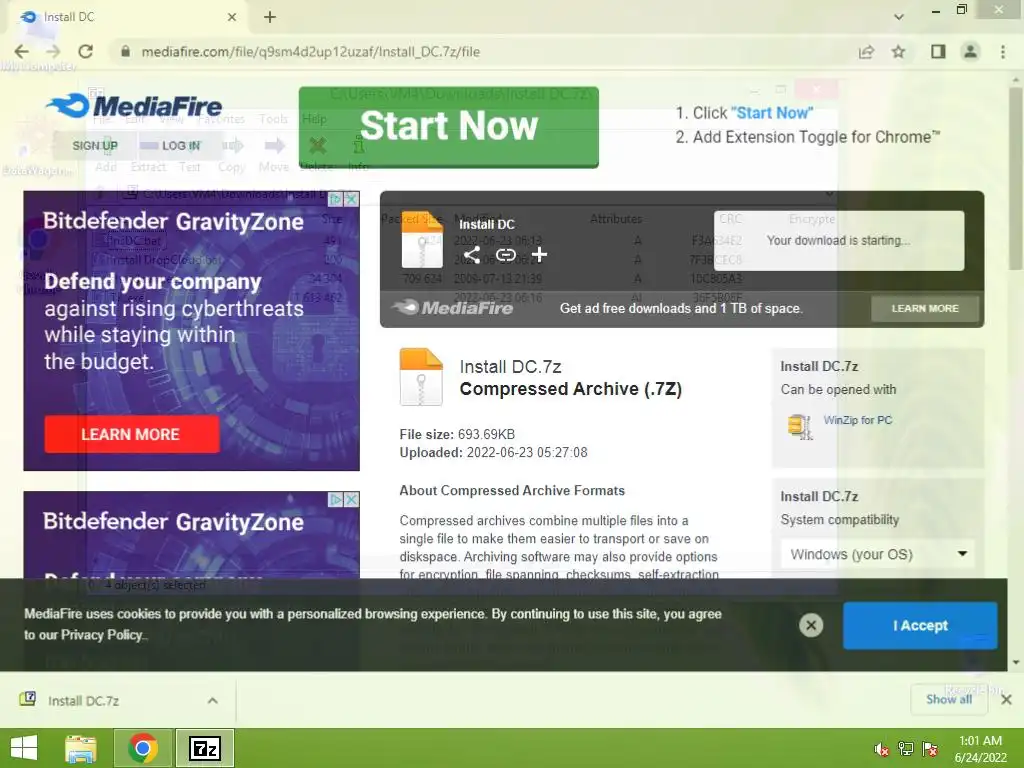
Task: Dismiss the cookie notice with the round X
Action: click(811, 626)
